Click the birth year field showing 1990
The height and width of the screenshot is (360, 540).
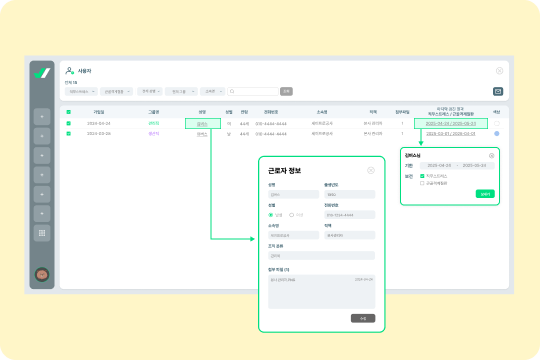[x=350, y=195]
